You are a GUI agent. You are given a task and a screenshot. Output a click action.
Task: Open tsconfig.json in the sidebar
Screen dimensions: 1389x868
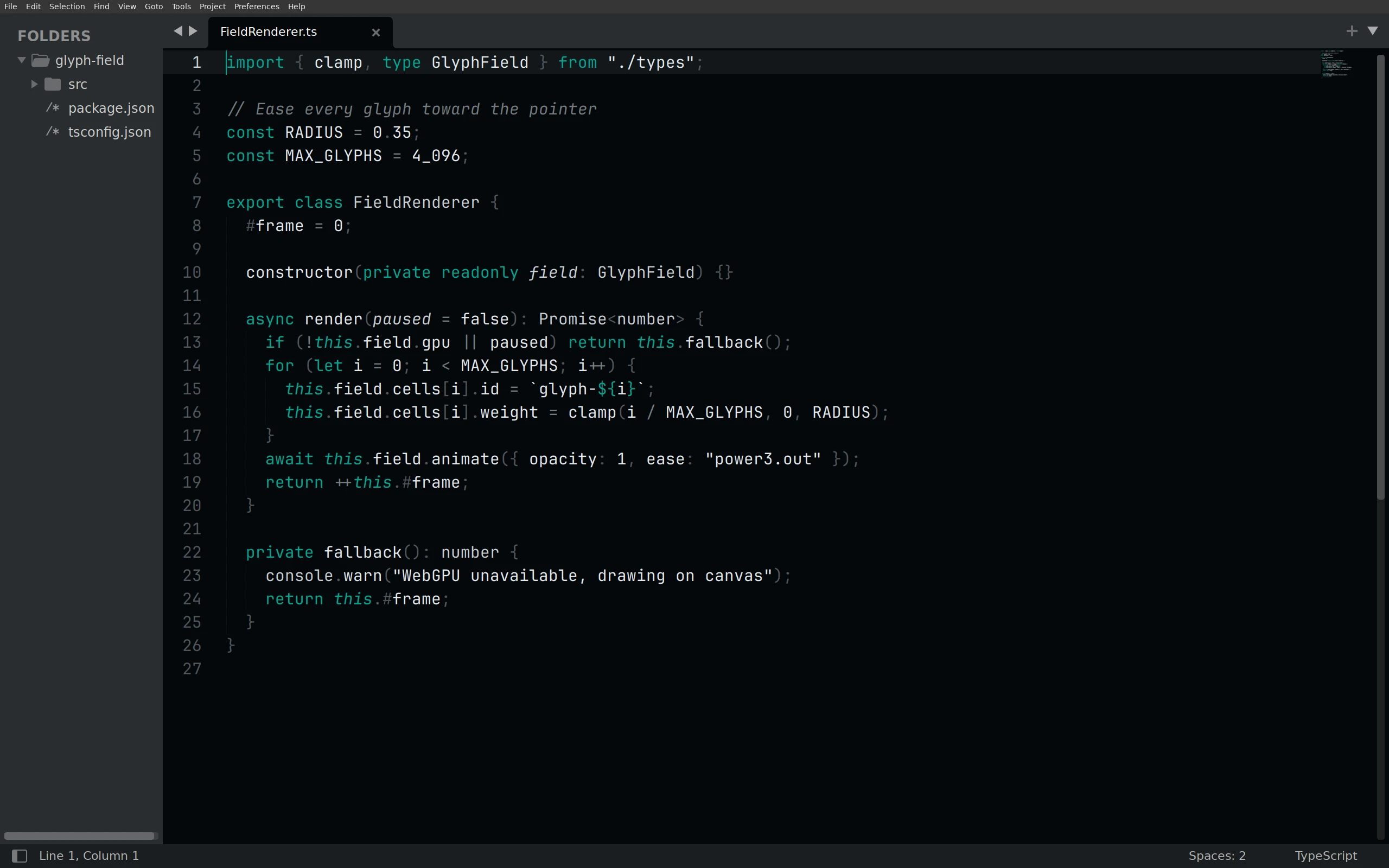[110, 132]
